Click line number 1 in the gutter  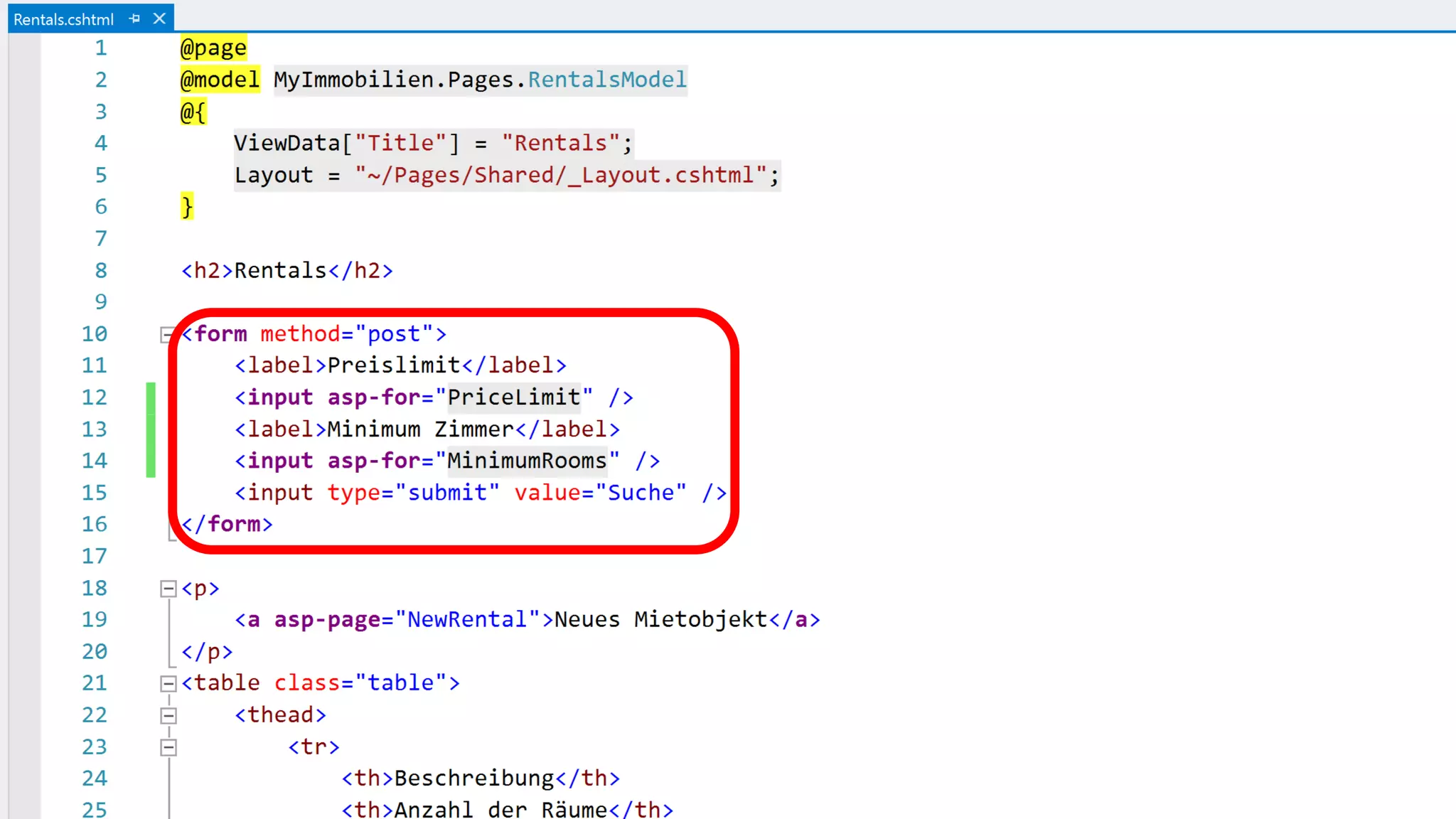point(101,48)
